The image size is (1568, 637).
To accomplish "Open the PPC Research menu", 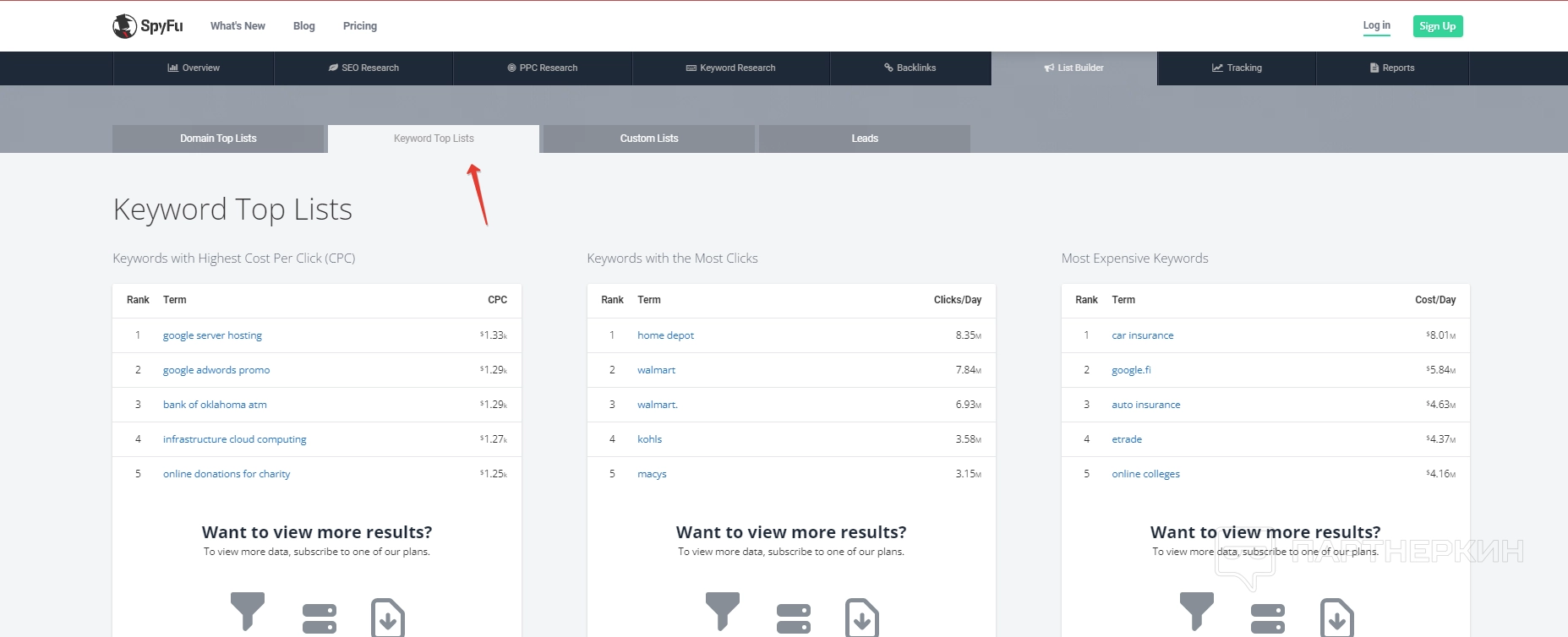I will tap(543, 68).
